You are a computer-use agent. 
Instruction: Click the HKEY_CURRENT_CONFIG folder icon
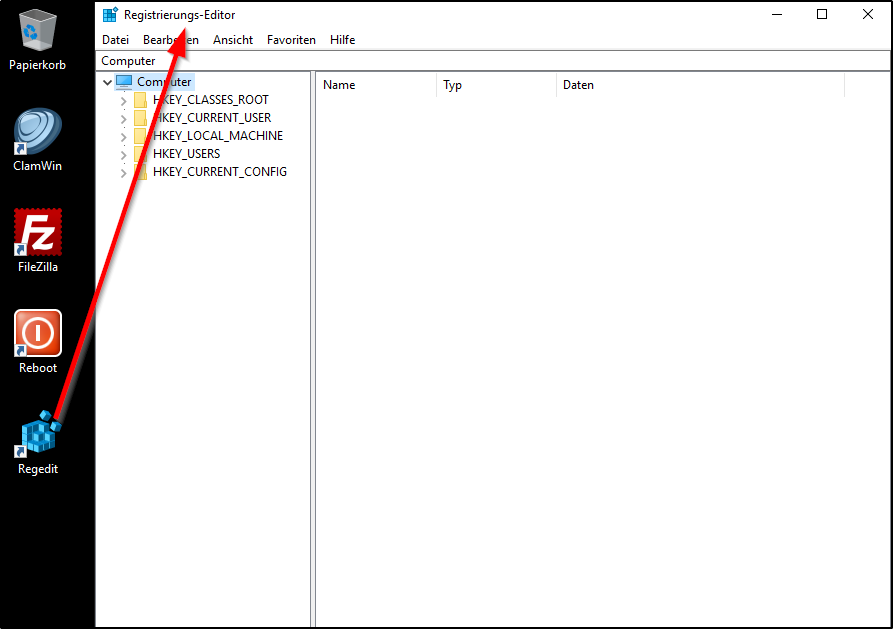click(140, 172)
